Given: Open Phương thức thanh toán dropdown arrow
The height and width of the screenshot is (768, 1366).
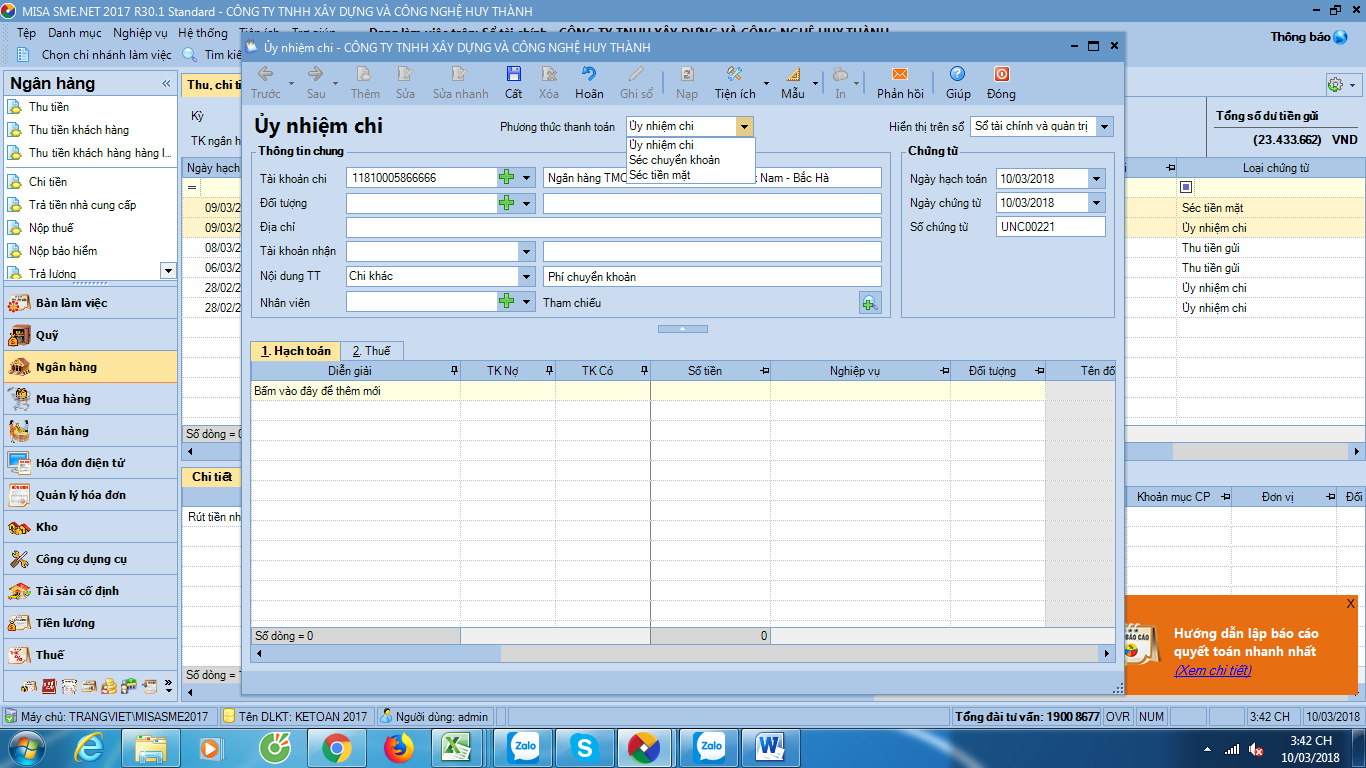Looking at the screenshot, I should 744,126.
